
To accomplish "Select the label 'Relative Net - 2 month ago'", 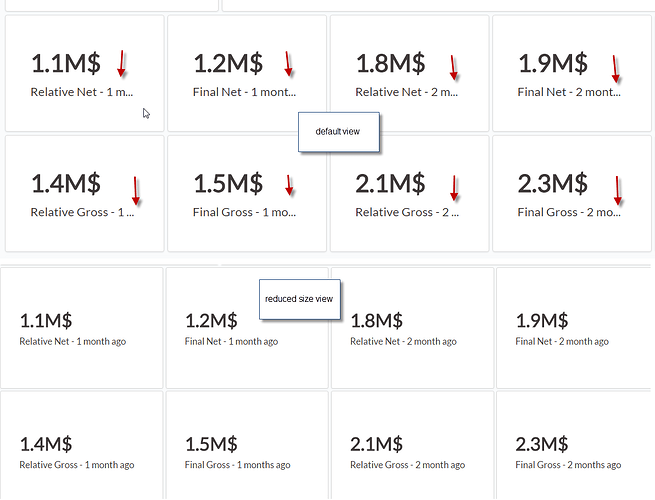I will coord(404,341).
